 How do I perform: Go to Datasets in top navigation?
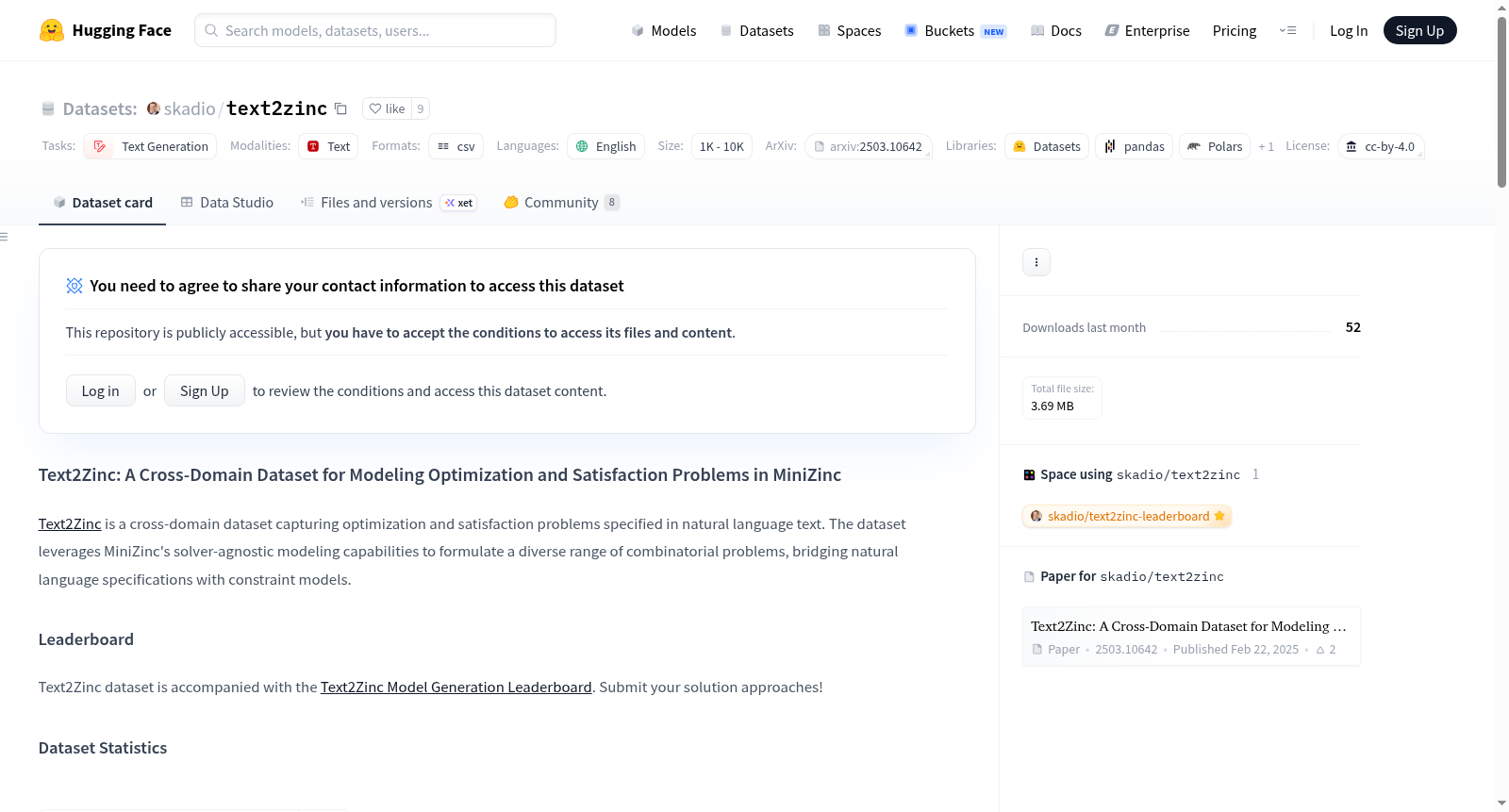coord(757,30)
